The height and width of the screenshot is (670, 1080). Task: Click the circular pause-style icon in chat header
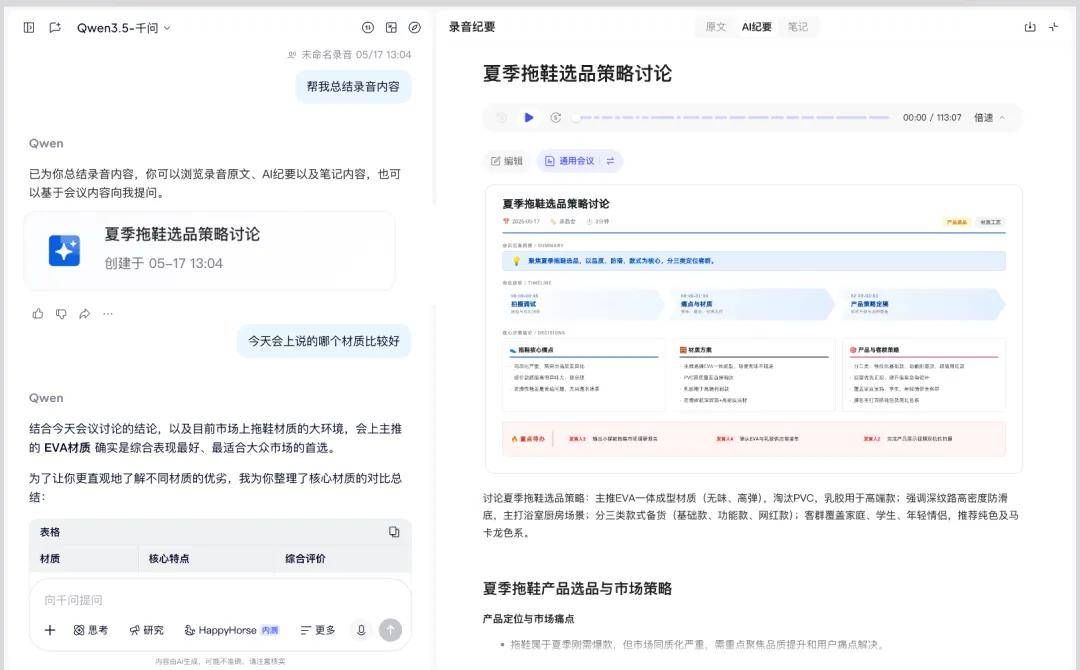(368, 28)
